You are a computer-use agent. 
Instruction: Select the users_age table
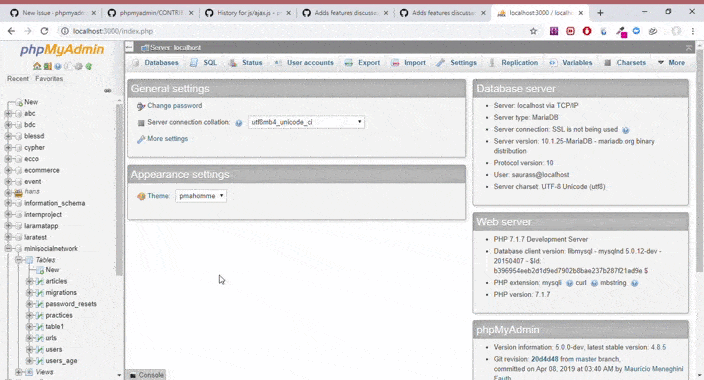click(62, 361)
